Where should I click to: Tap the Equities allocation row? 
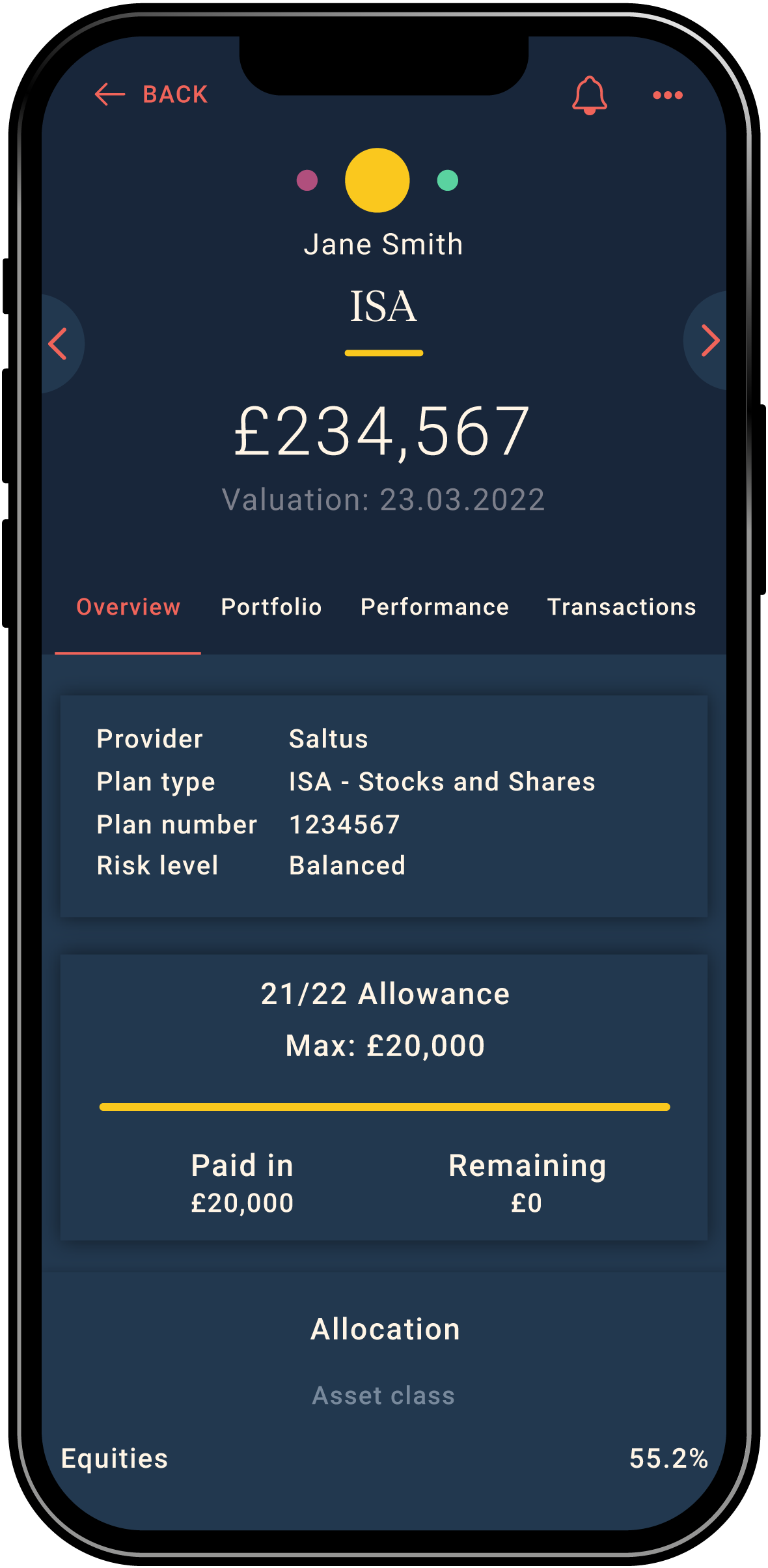point(384,1459)
